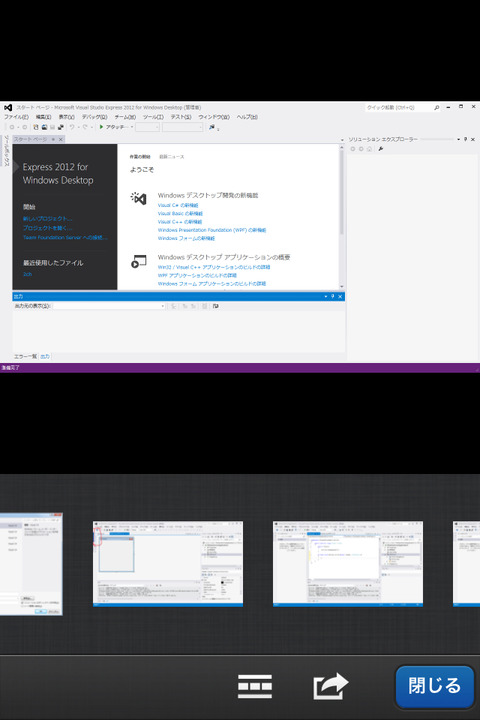This screenshot has width=480, height=720.
Task: Tap the blue 閉じる close button
Action: tap(434, 686)
